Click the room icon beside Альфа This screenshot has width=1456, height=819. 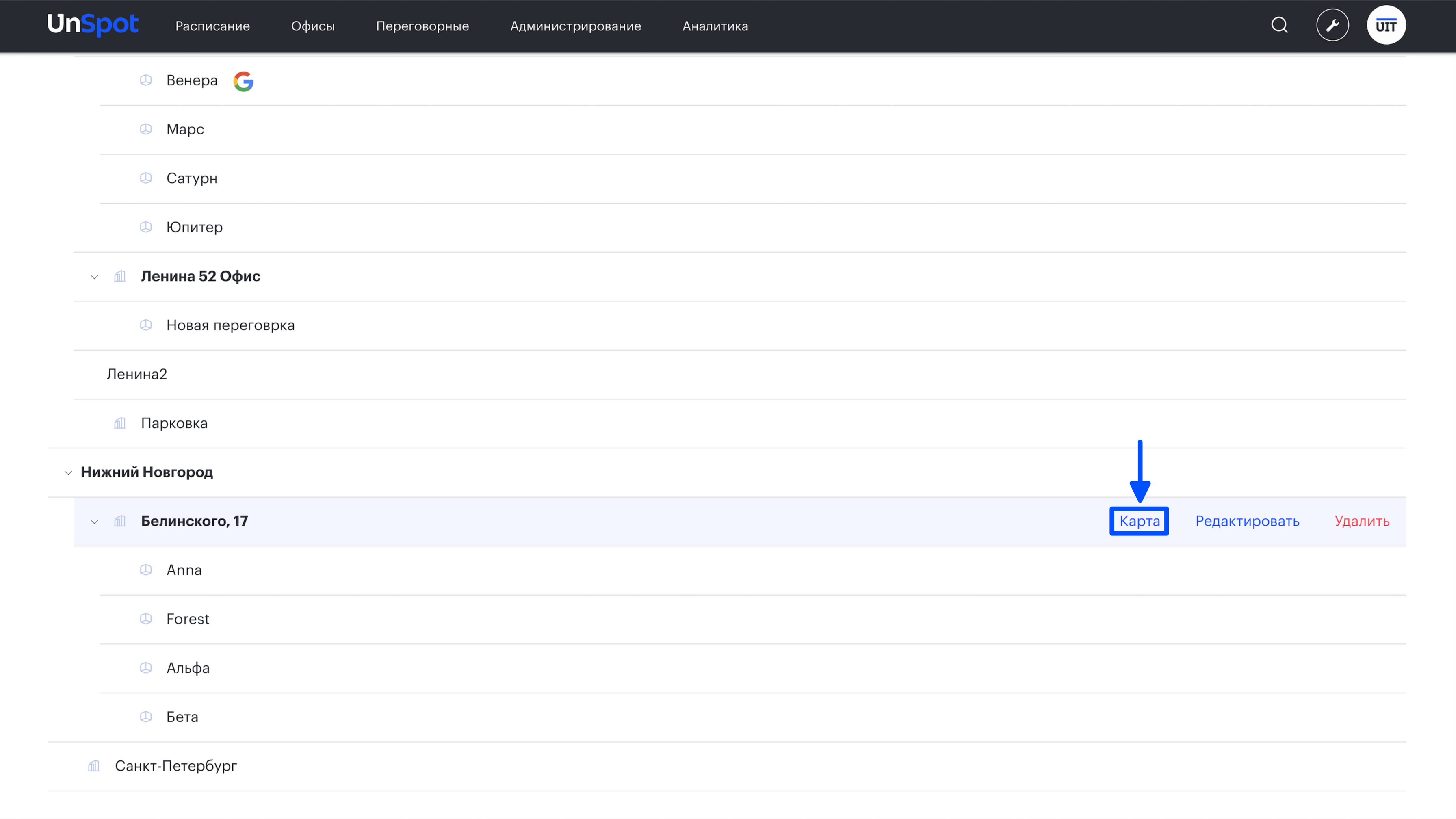coord(146,668)
